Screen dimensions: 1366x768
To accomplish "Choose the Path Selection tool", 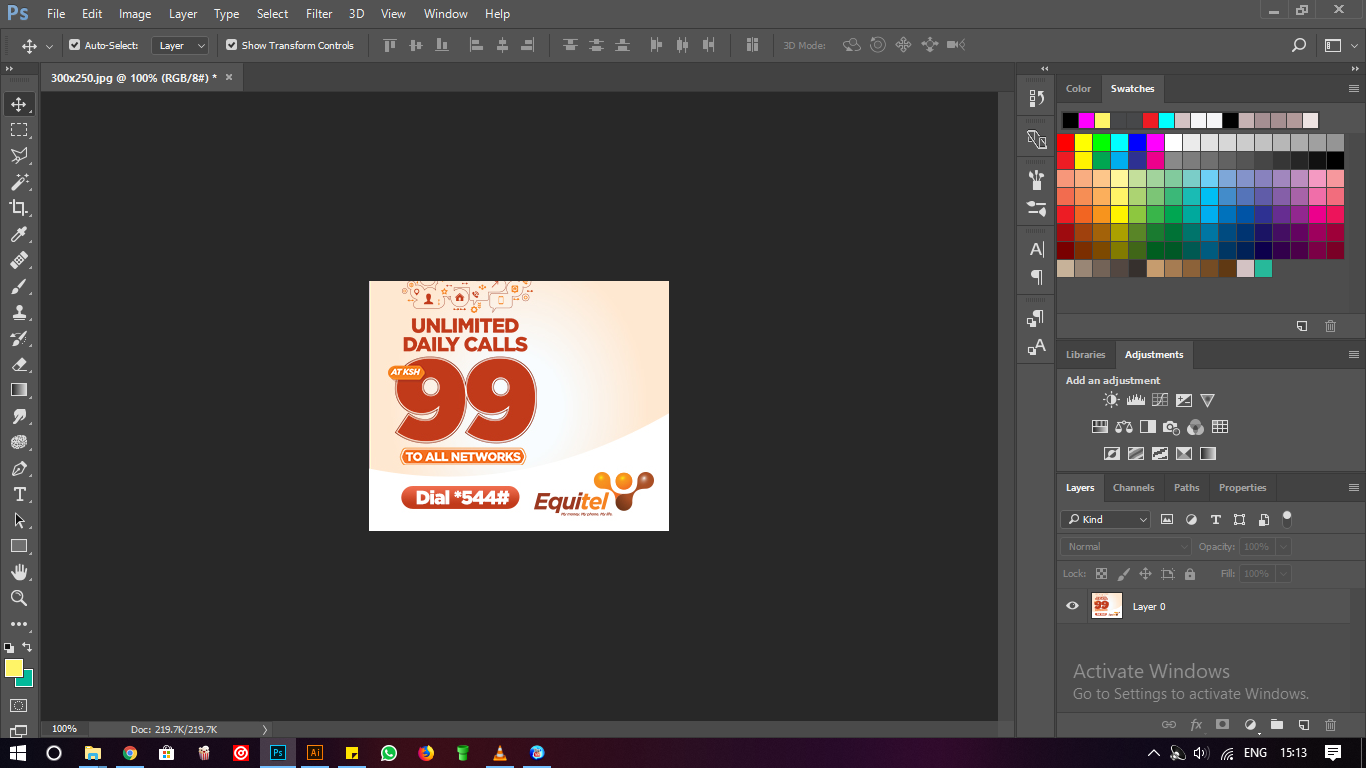I will click(19, 520).
